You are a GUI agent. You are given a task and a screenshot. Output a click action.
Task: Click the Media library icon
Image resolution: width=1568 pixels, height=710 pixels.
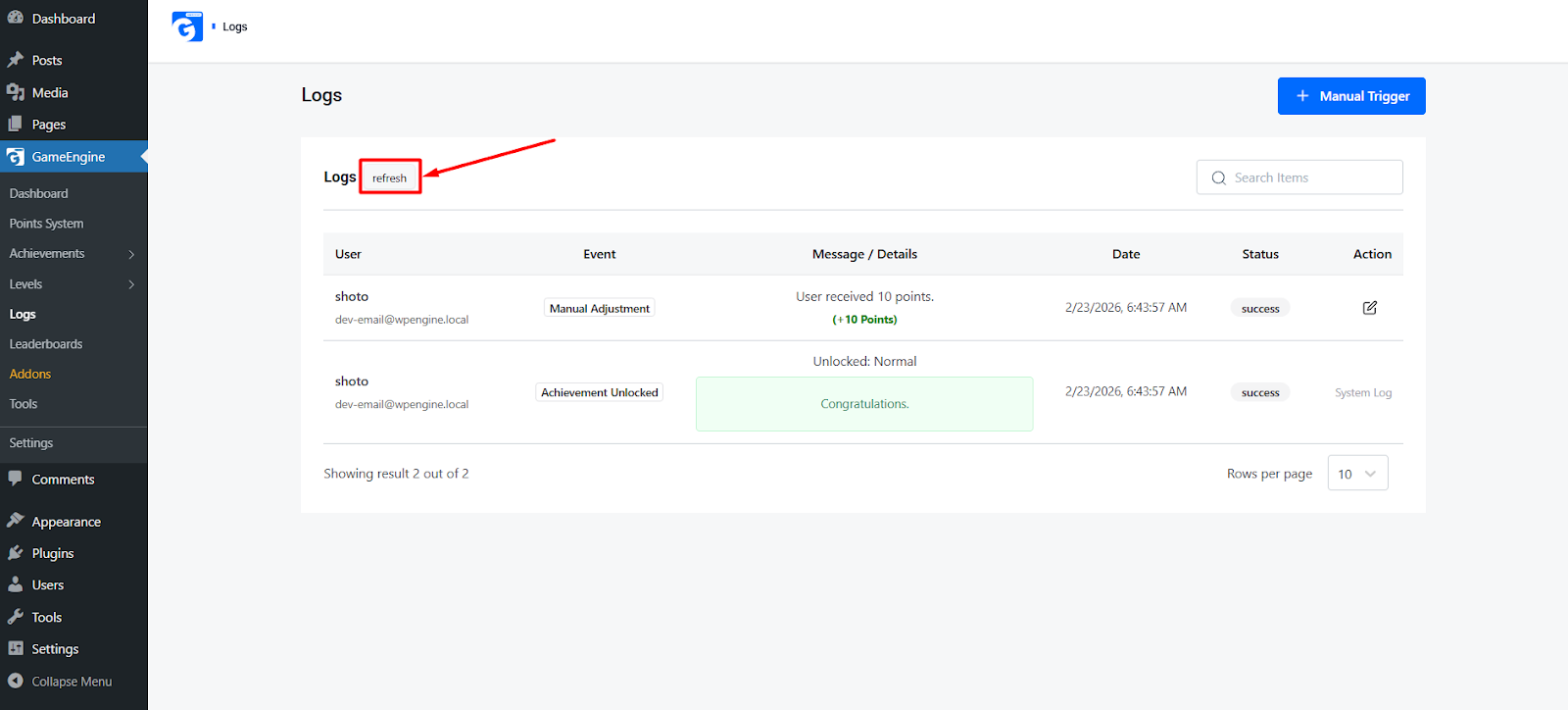coord(16,92)
